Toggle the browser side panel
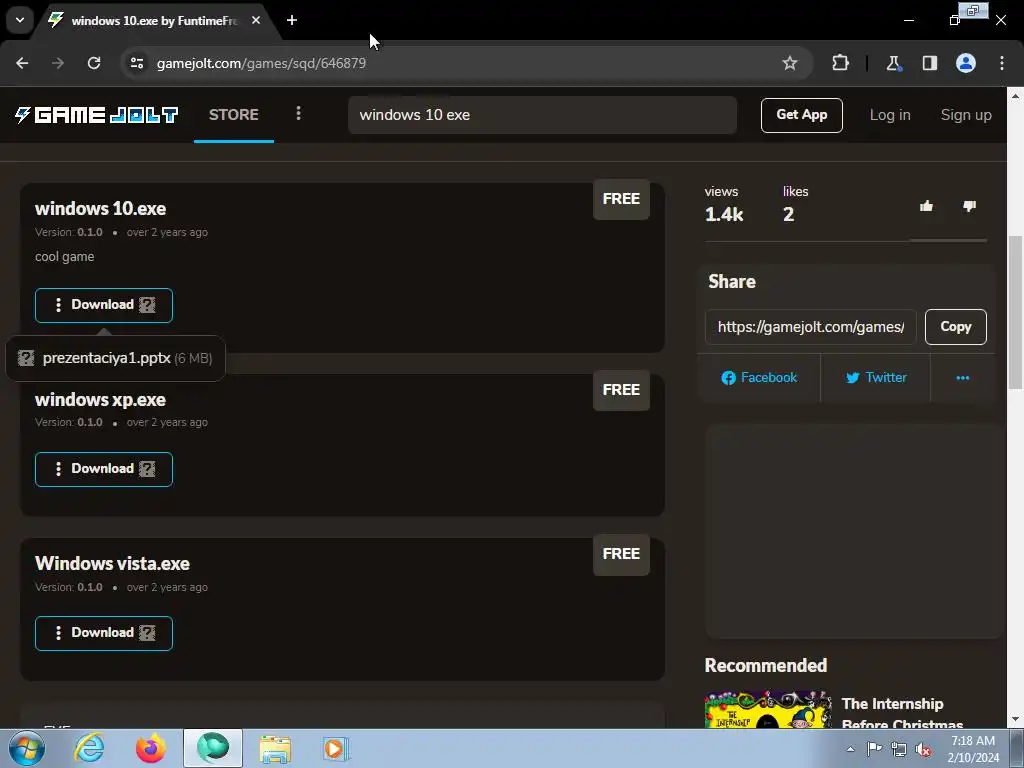 coord(929,63)
